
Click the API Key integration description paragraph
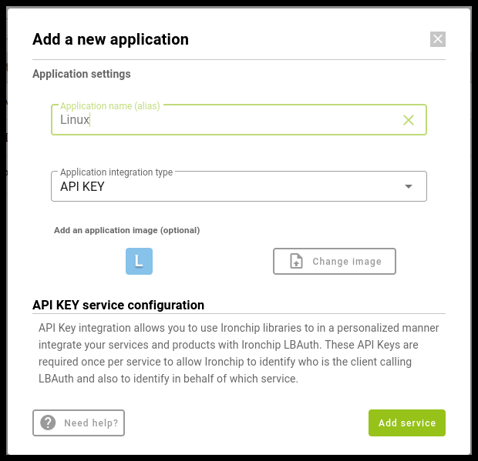pos(238,353)
